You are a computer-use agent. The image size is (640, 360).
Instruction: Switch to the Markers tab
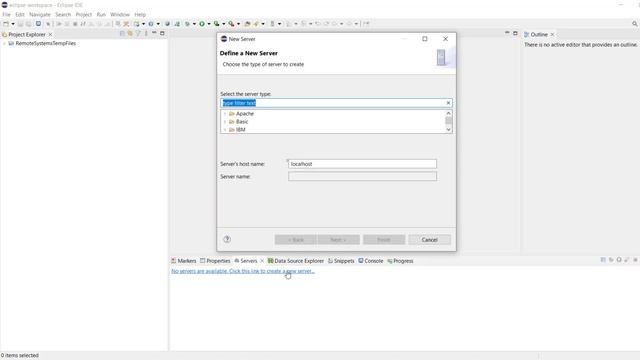(184, 261)
